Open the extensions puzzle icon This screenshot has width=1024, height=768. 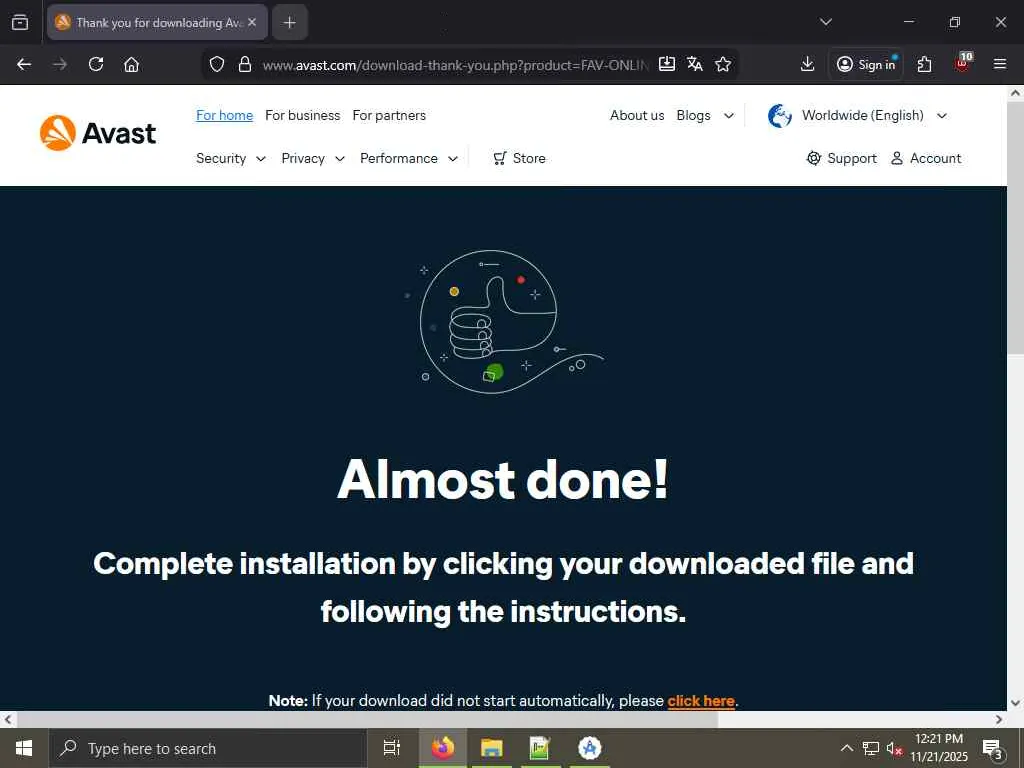924,64
